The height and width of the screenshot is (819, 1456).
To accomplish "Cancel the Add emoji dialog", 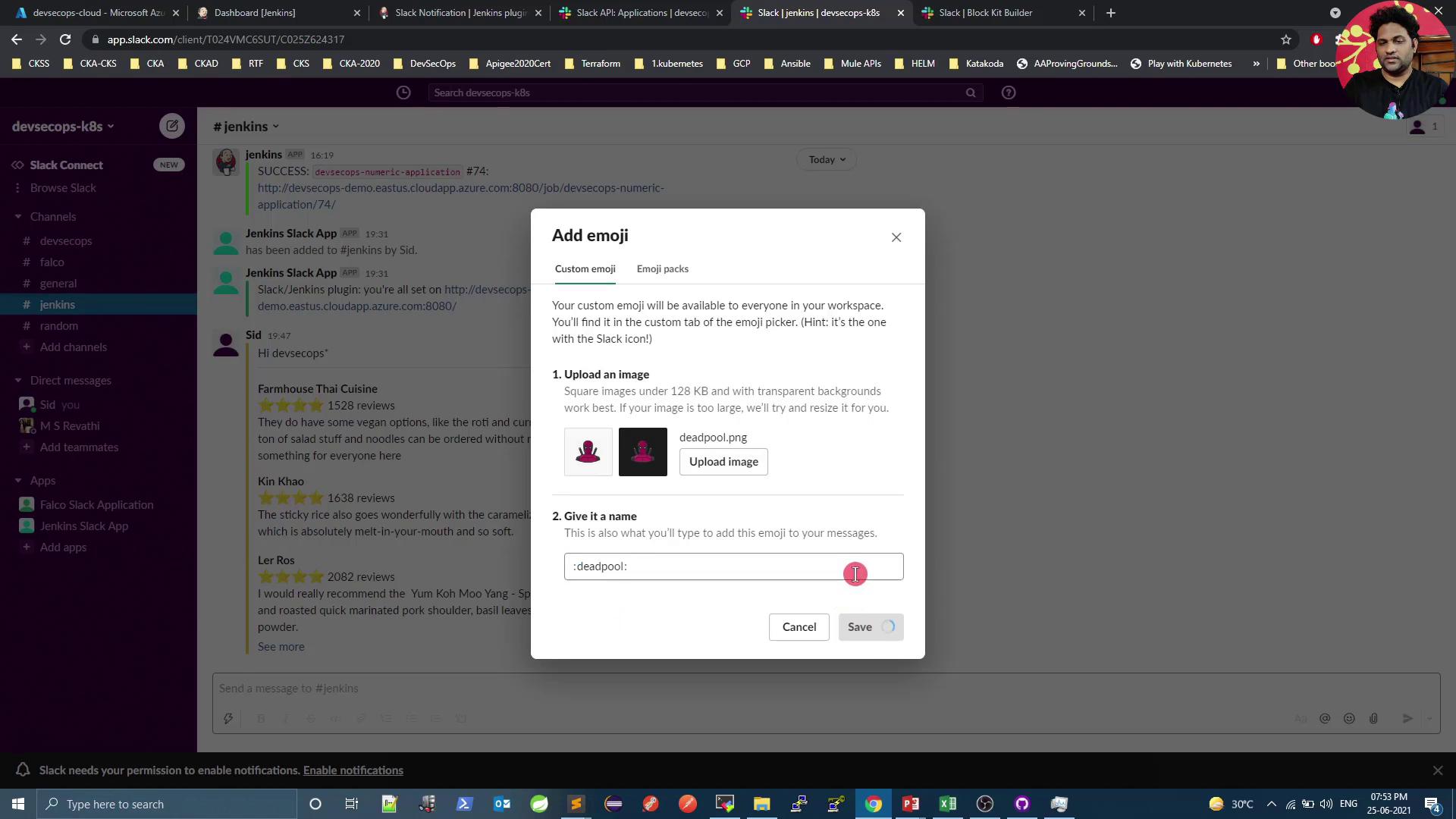I will 799,627.
